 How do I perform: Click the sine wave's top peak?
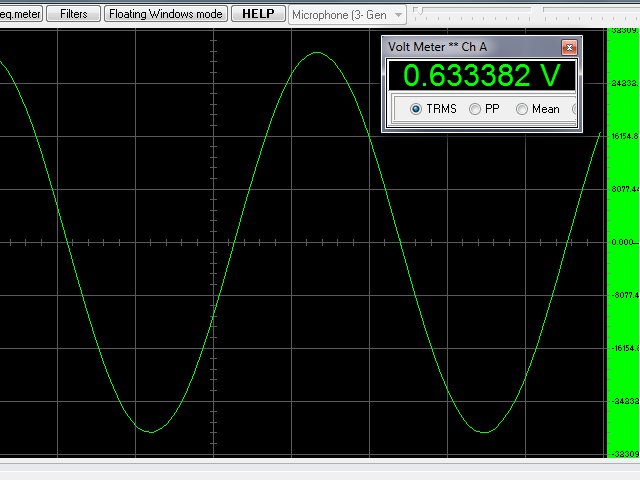pyautogui.click(x=317, y=52)
